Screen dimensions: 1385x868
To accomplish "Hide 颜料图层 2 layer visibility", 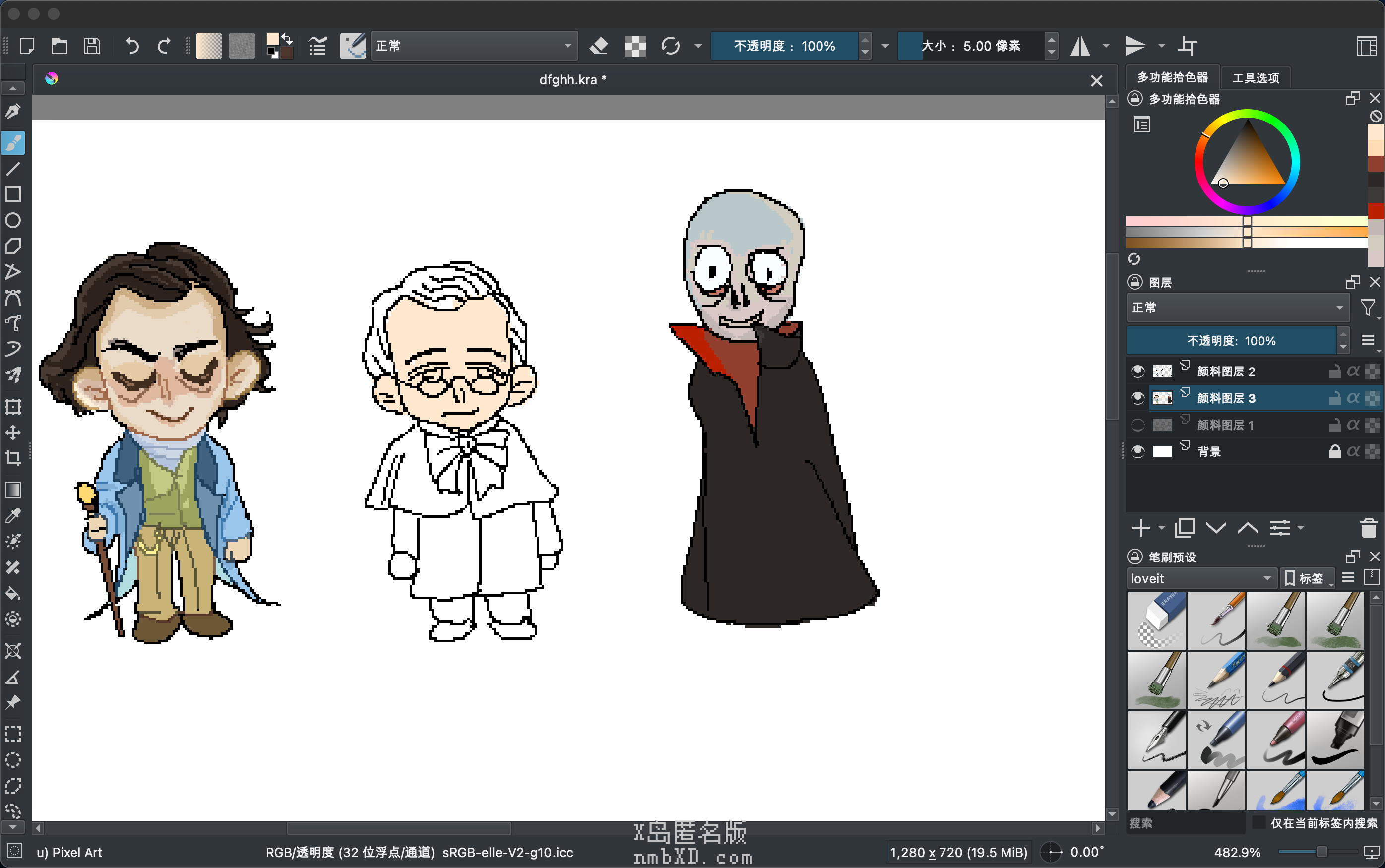I will 1137,372.
